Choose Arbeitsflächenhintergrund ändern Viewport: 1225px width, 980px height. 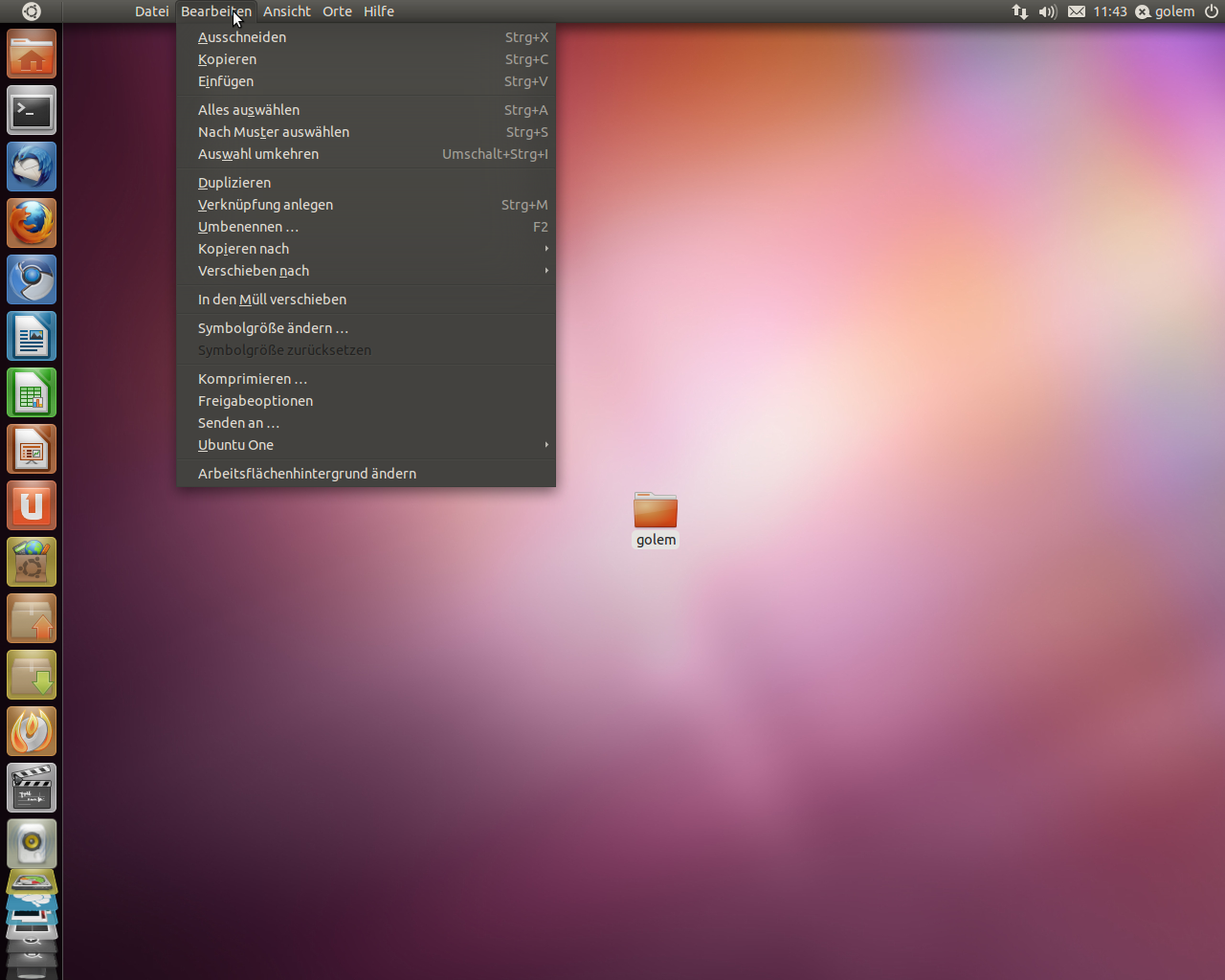306,473
